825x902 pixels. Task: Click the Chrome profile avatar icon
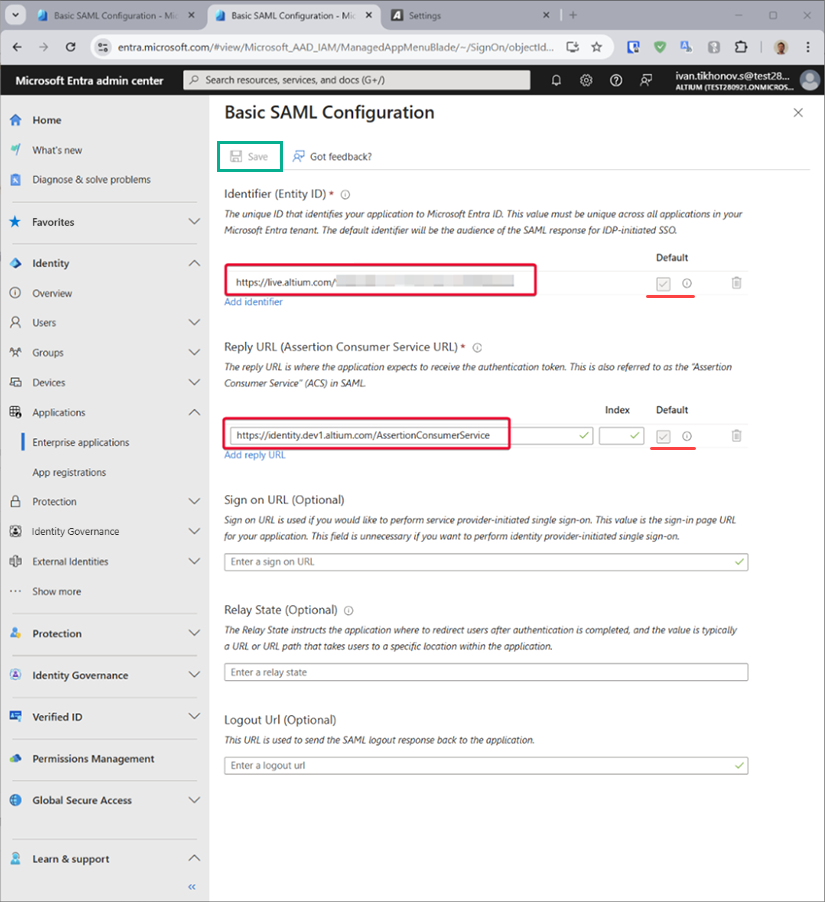point(781,47)
